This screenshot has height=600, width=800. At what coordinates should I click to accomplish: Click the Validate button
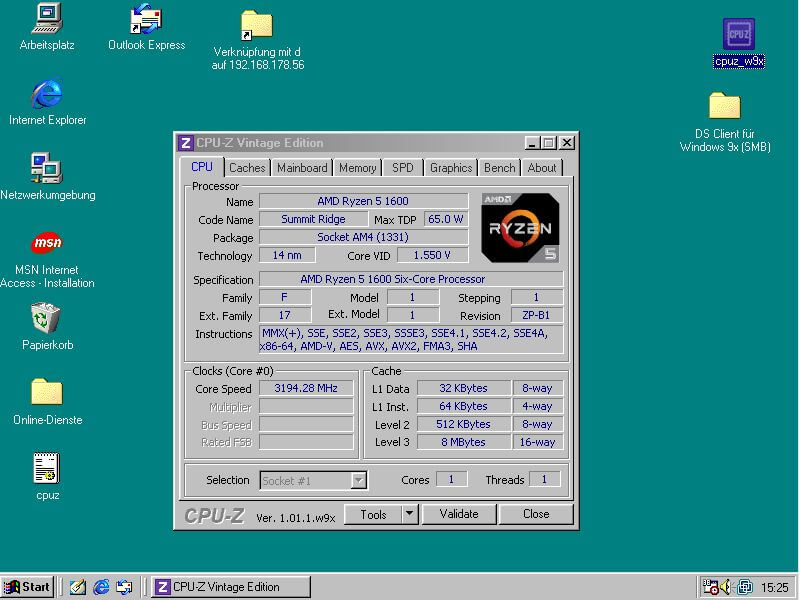(x=459, y=514)
